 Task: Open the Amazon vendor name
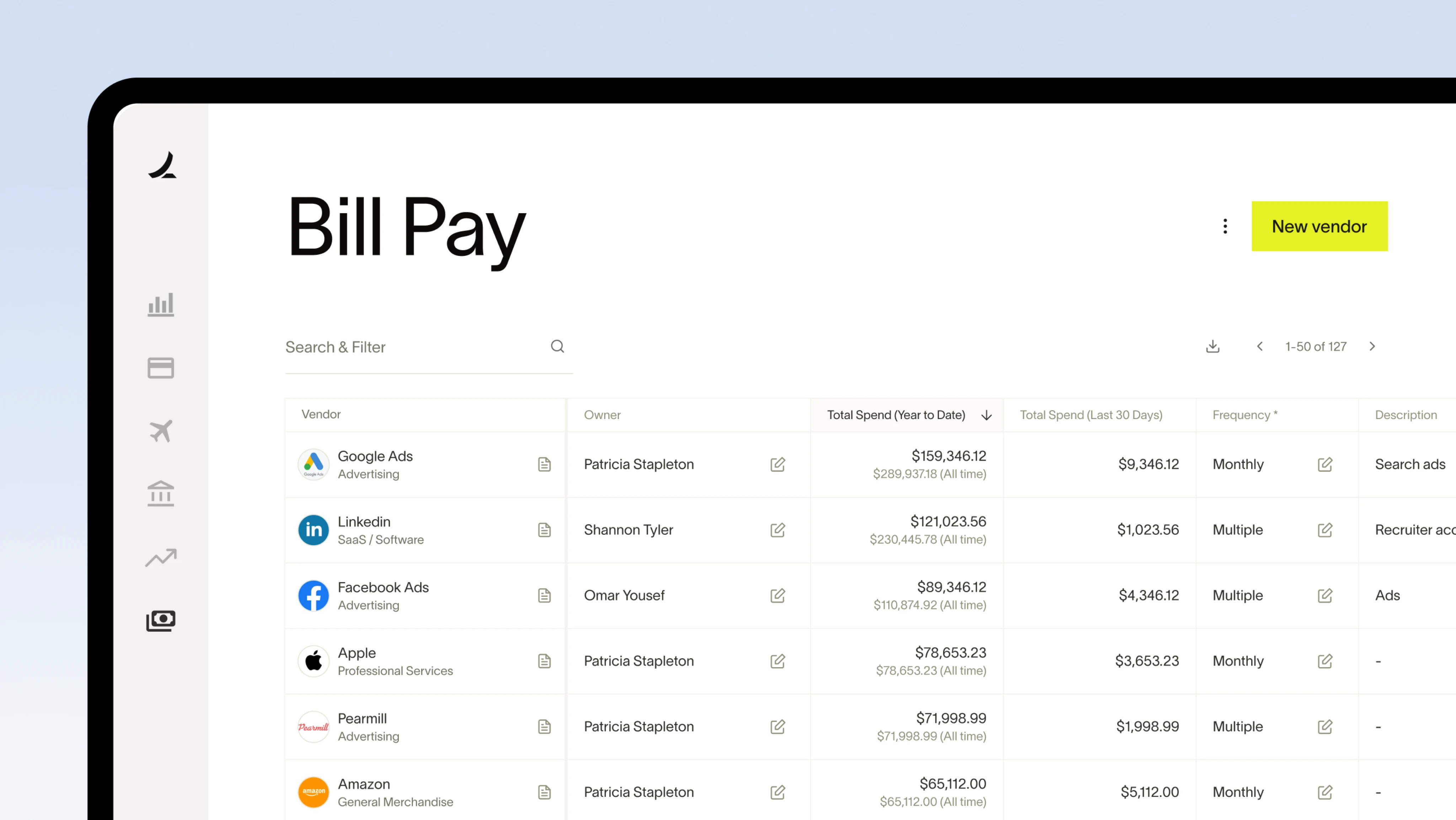364,784
